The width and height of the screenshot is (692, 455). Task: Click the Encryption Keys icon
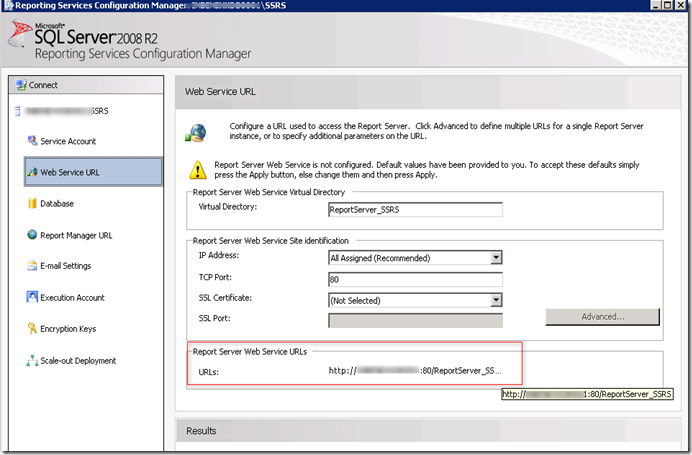point(31,329)
